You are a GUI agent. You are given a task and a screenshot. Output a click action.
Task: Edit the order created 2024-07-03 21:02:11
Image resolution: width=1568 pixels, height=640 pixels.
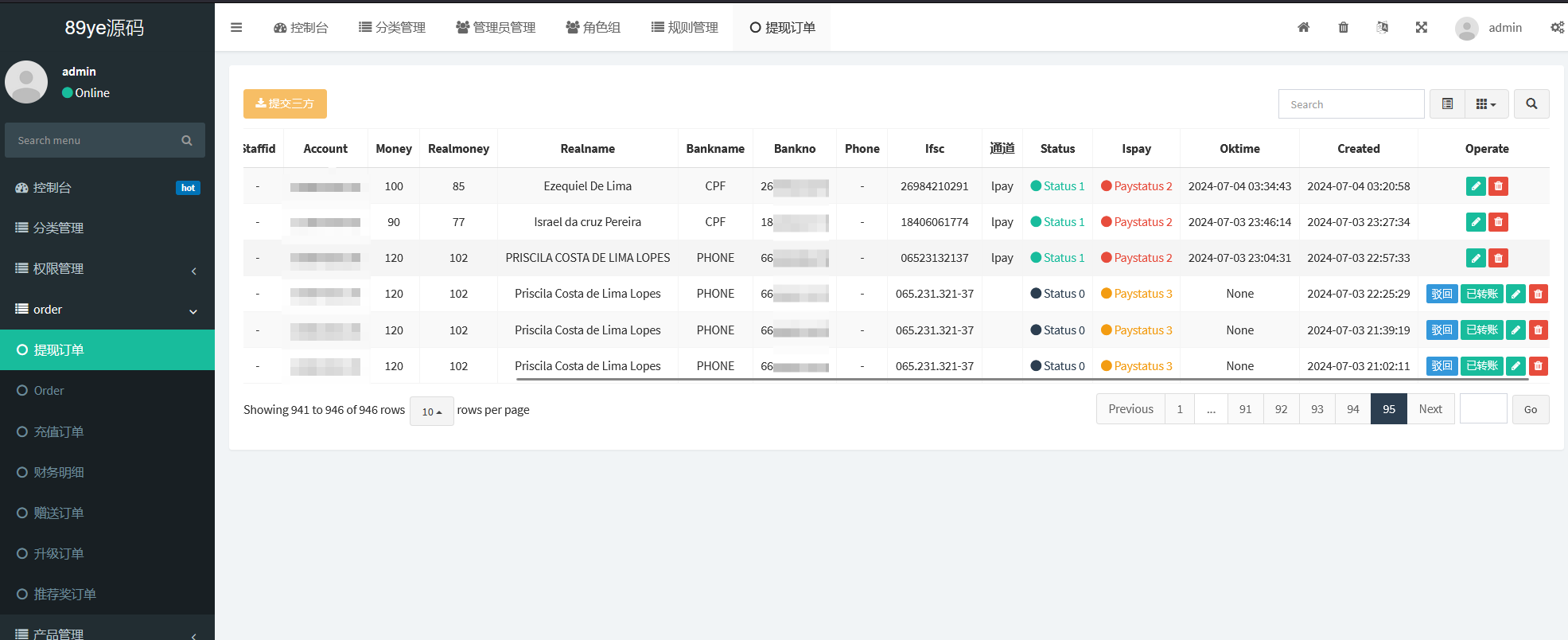pyautogui.click(x=1515, y=366)
